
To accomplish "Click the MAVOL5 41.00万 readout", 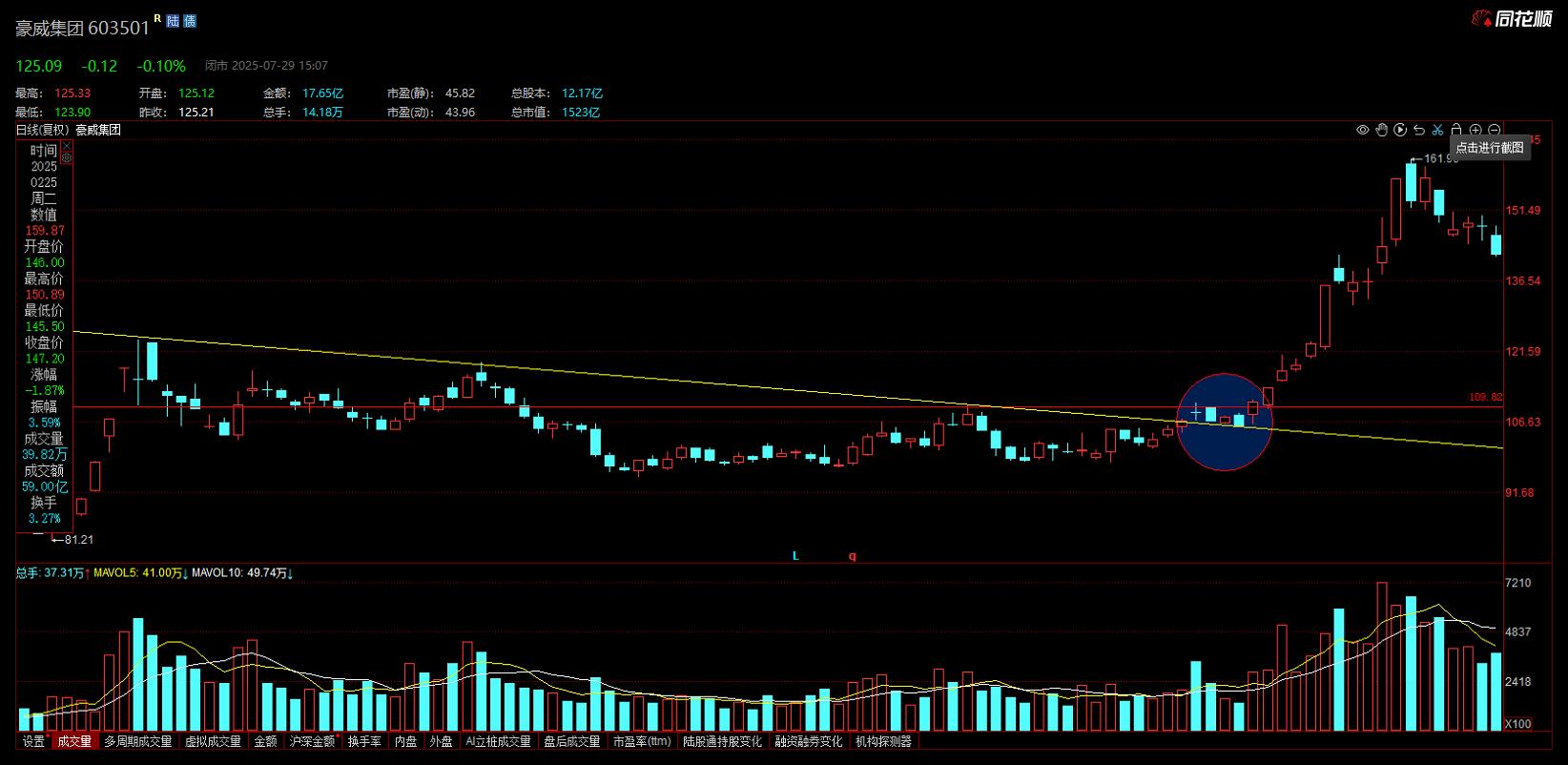I will 140,573.
